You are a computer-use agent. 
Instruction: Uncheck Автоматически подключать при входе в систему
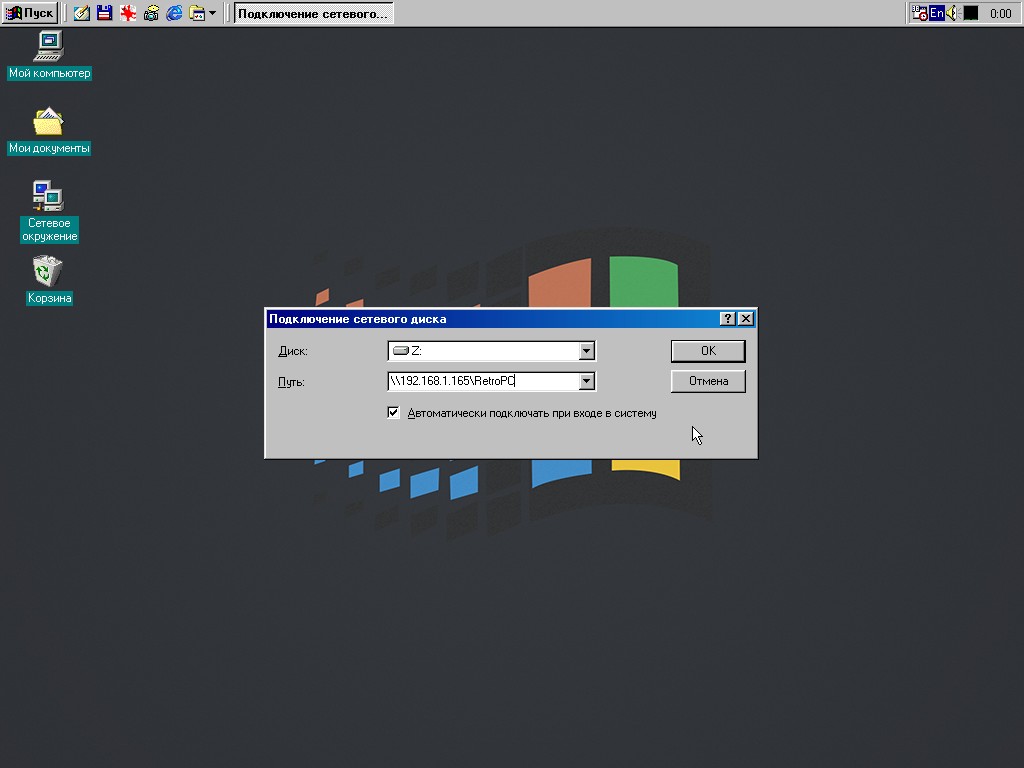point(394,413)
